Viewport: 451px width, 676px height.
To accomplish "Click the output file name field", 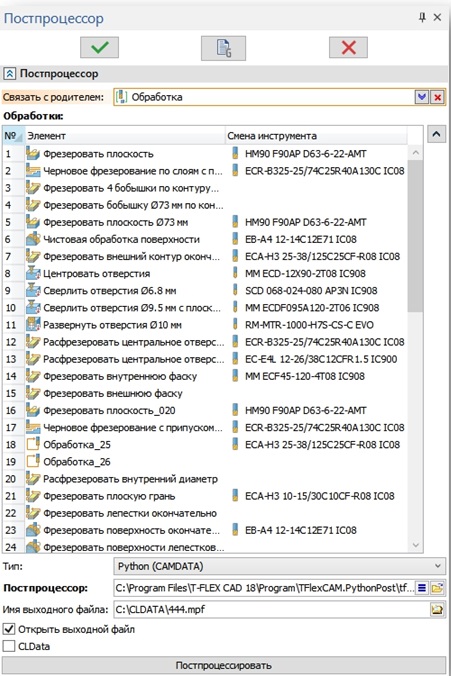I will tap(272, 610).
